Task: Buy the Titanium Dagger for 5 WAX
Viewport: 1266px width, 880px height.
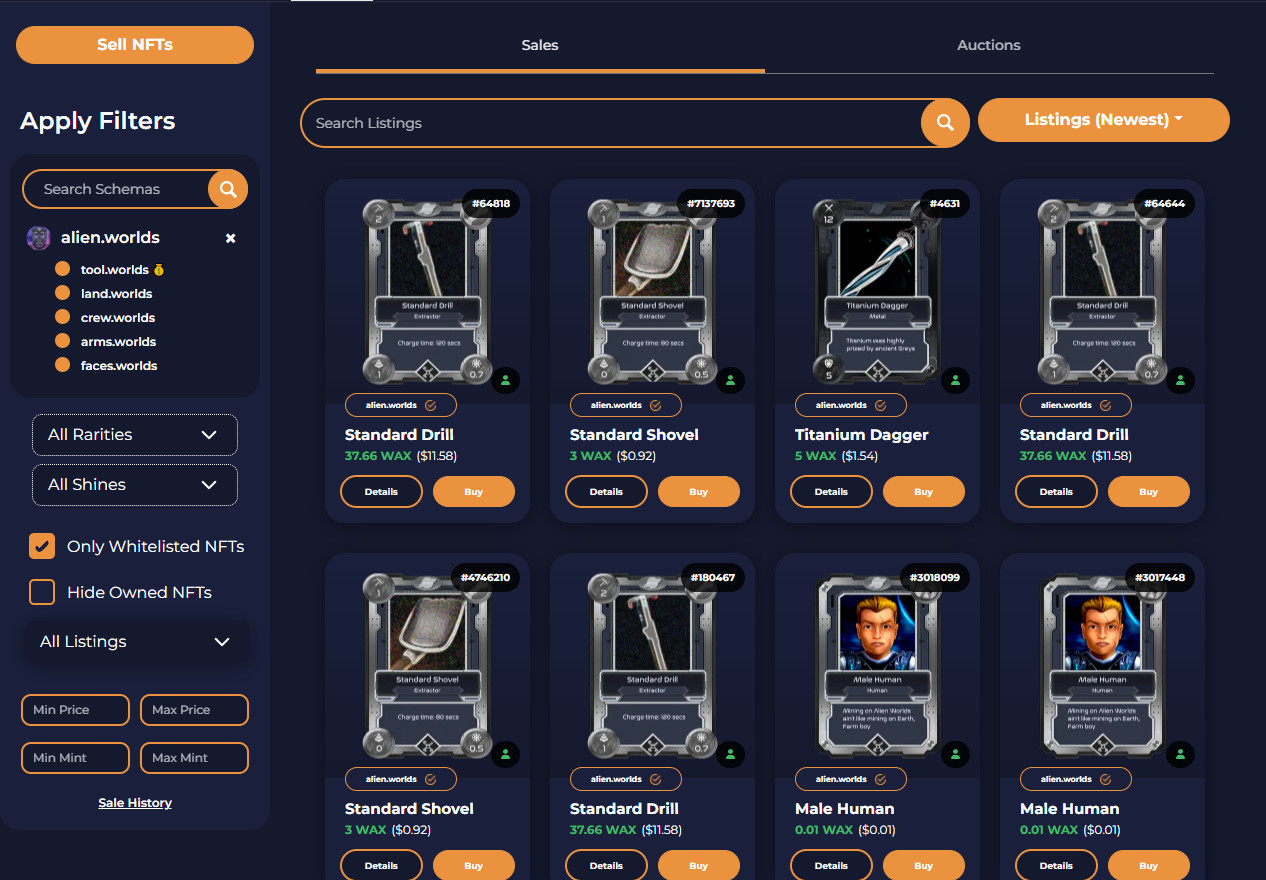Action: click(x=924, y=492)
